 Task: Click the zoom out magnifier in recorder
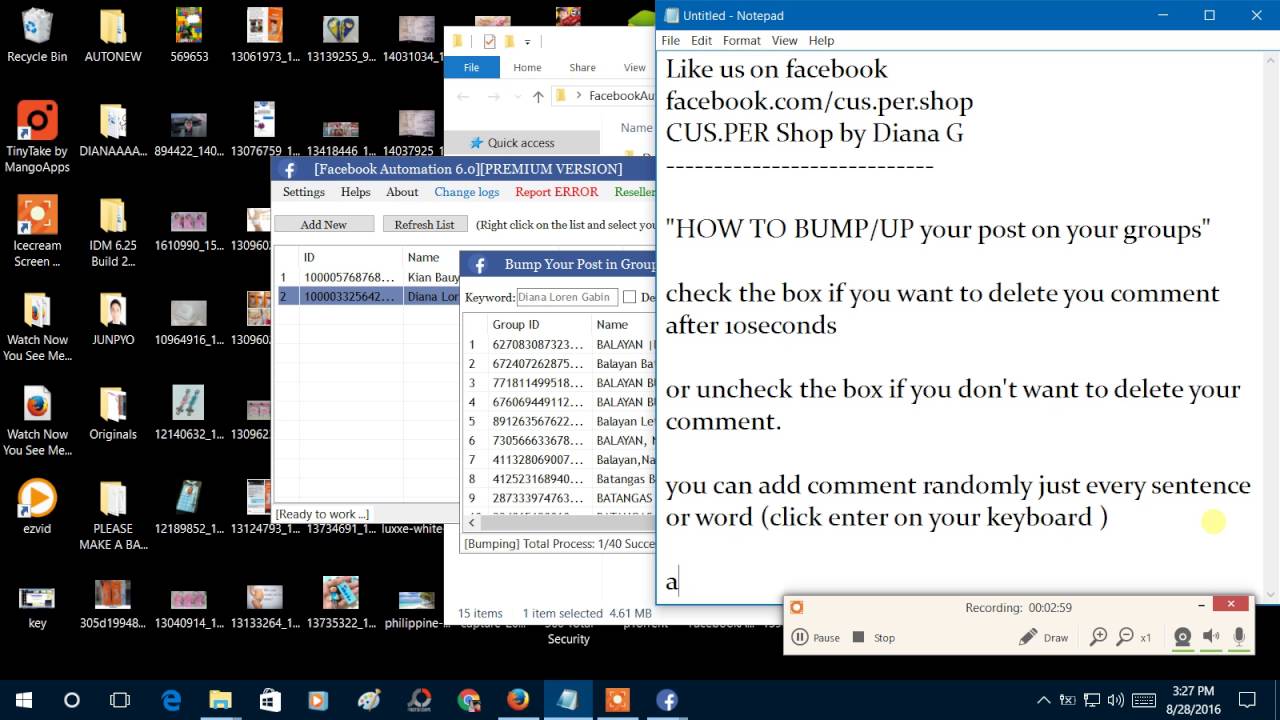click(1125, 637)
